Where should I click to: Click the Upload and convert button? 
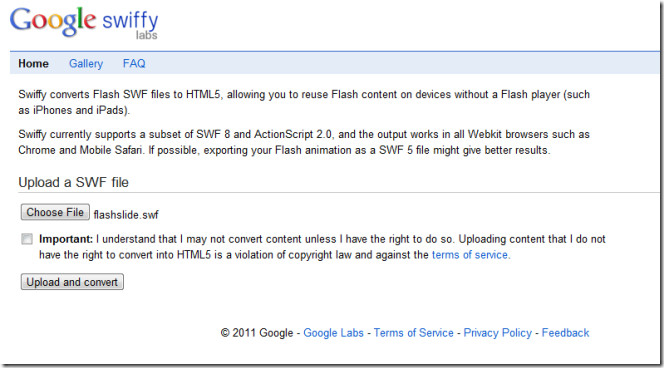(x=72, y=282)
